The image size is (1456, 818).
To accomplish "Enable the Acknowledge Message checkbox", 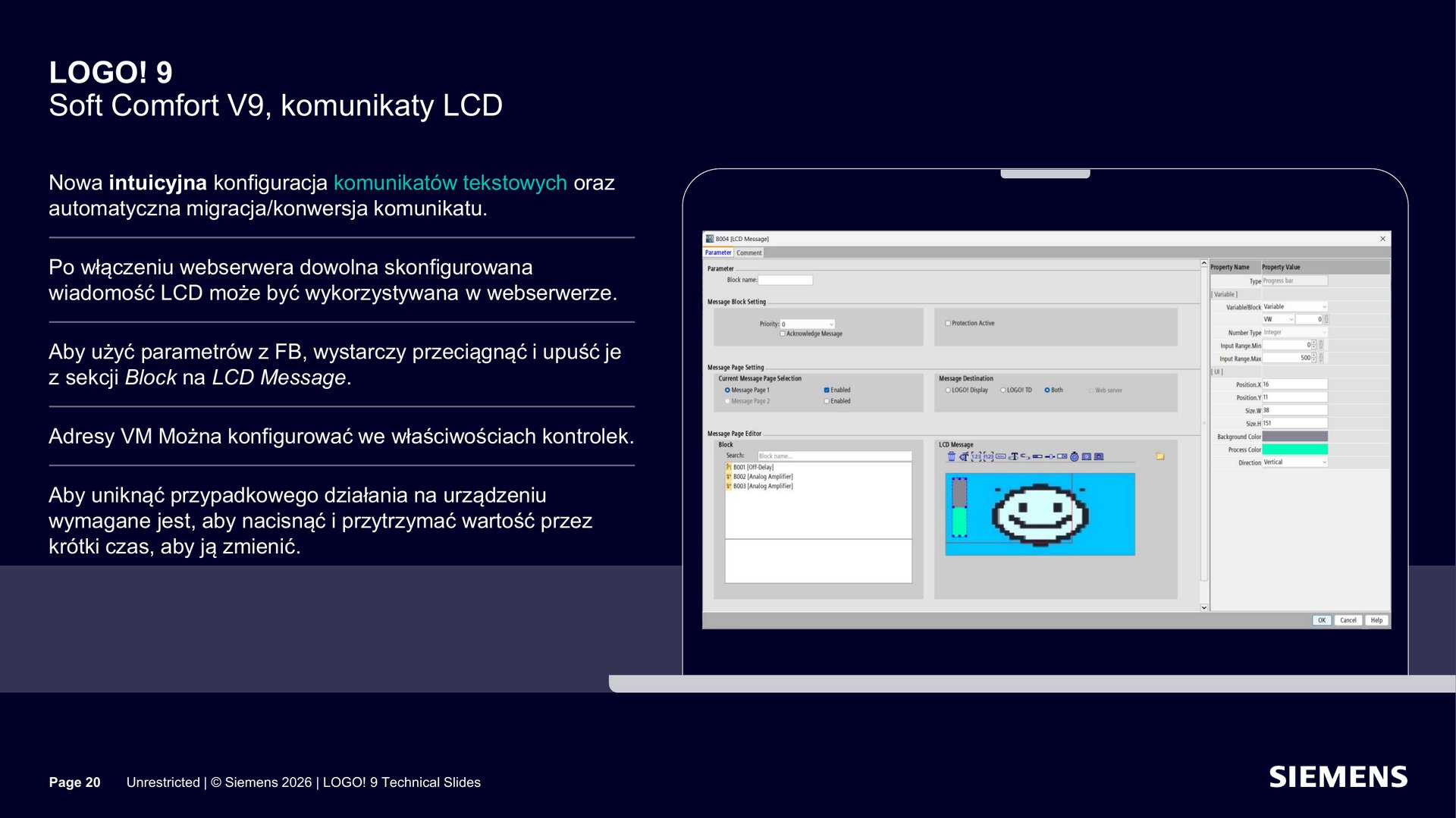I will 783,334.
